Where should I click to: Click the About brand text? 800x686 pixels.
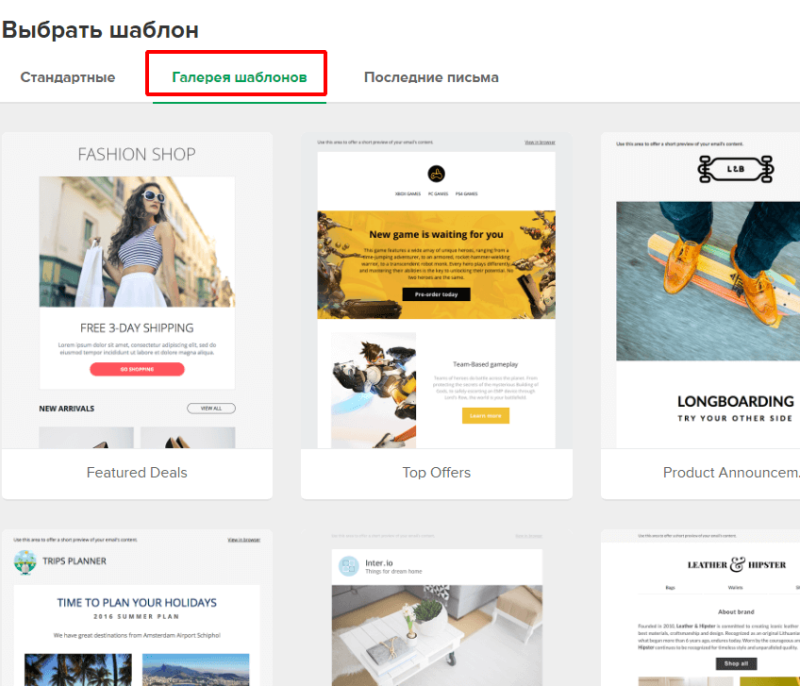tap(736, 612)
